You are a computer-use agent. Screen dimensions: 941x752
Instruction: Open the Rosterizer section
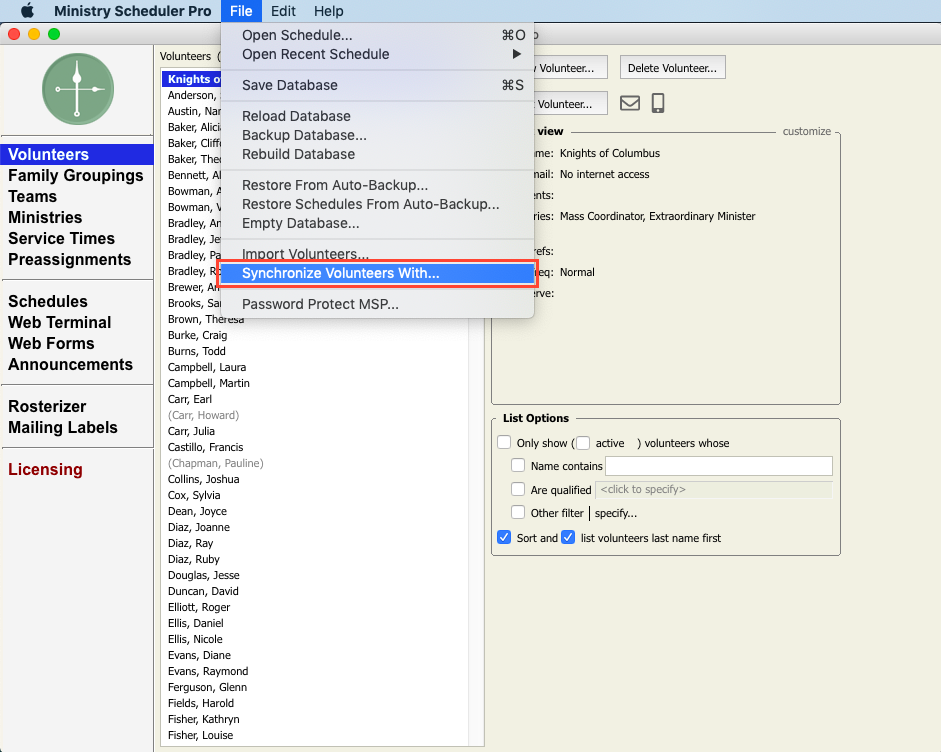47,406
